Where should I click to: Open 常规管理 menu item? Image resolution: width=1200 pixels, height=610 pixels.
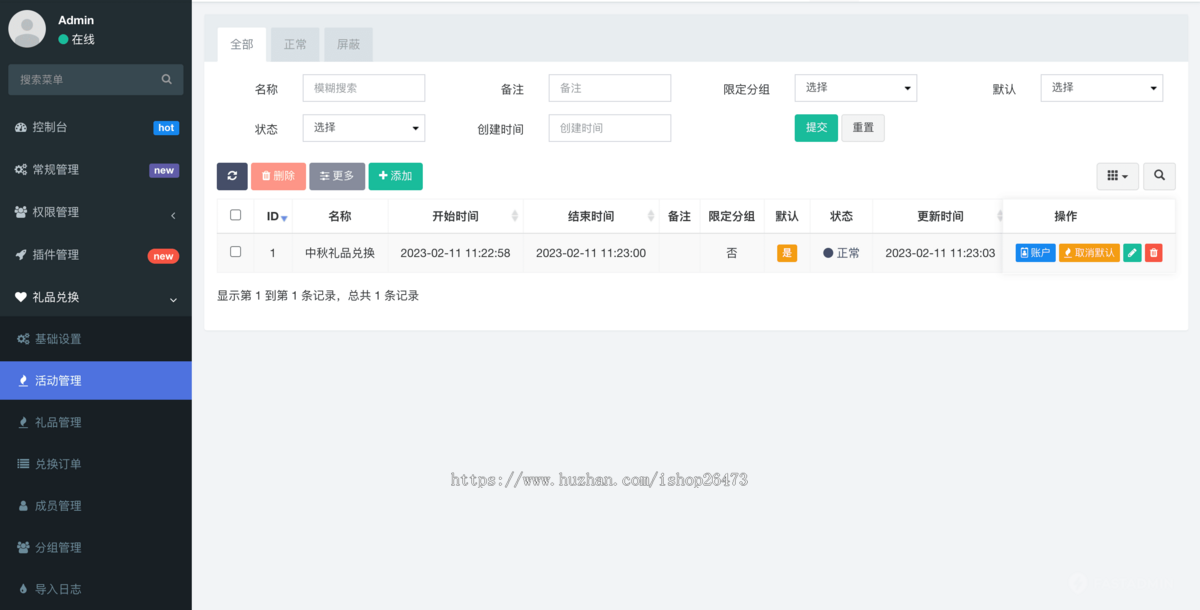point(96,170)
